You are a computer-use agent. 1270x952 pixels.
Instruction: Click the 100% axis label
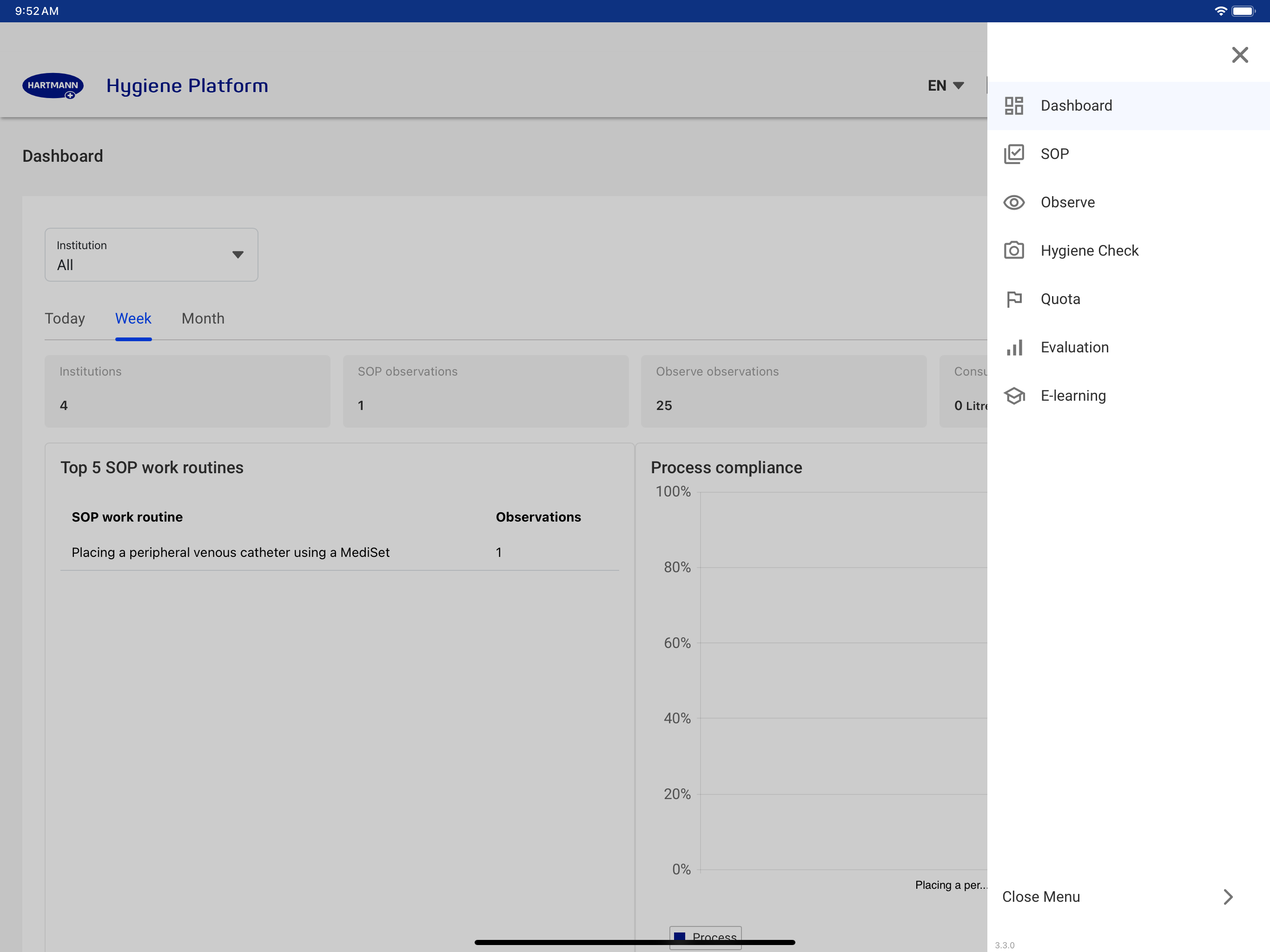[x=673, y=491]
